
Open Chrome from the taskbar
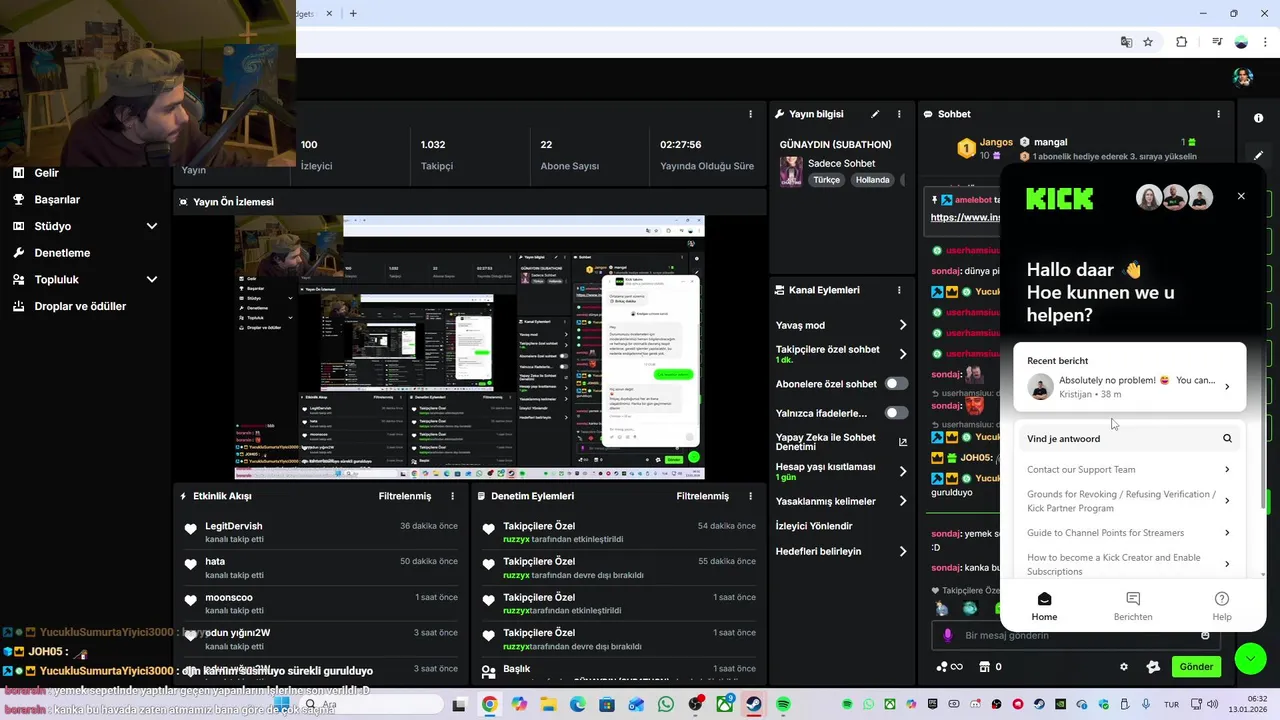489,705
